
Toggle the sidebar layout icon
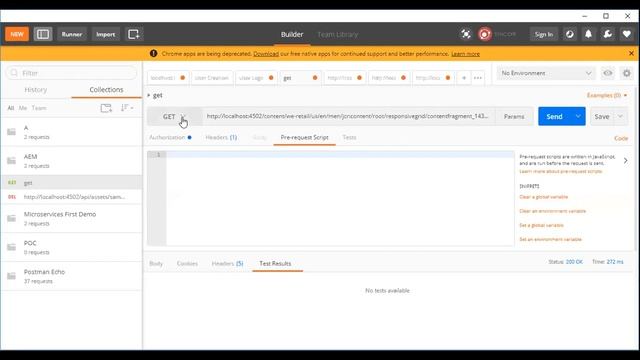coord(43,34)
